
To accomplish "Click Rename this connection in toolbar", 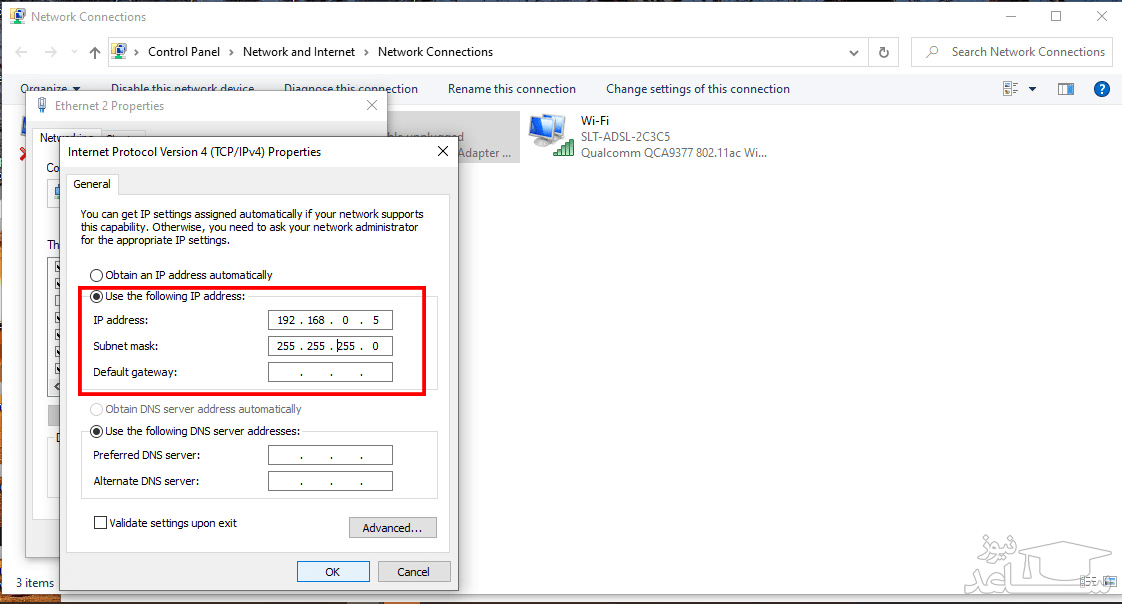I will (x=511, y=89).
